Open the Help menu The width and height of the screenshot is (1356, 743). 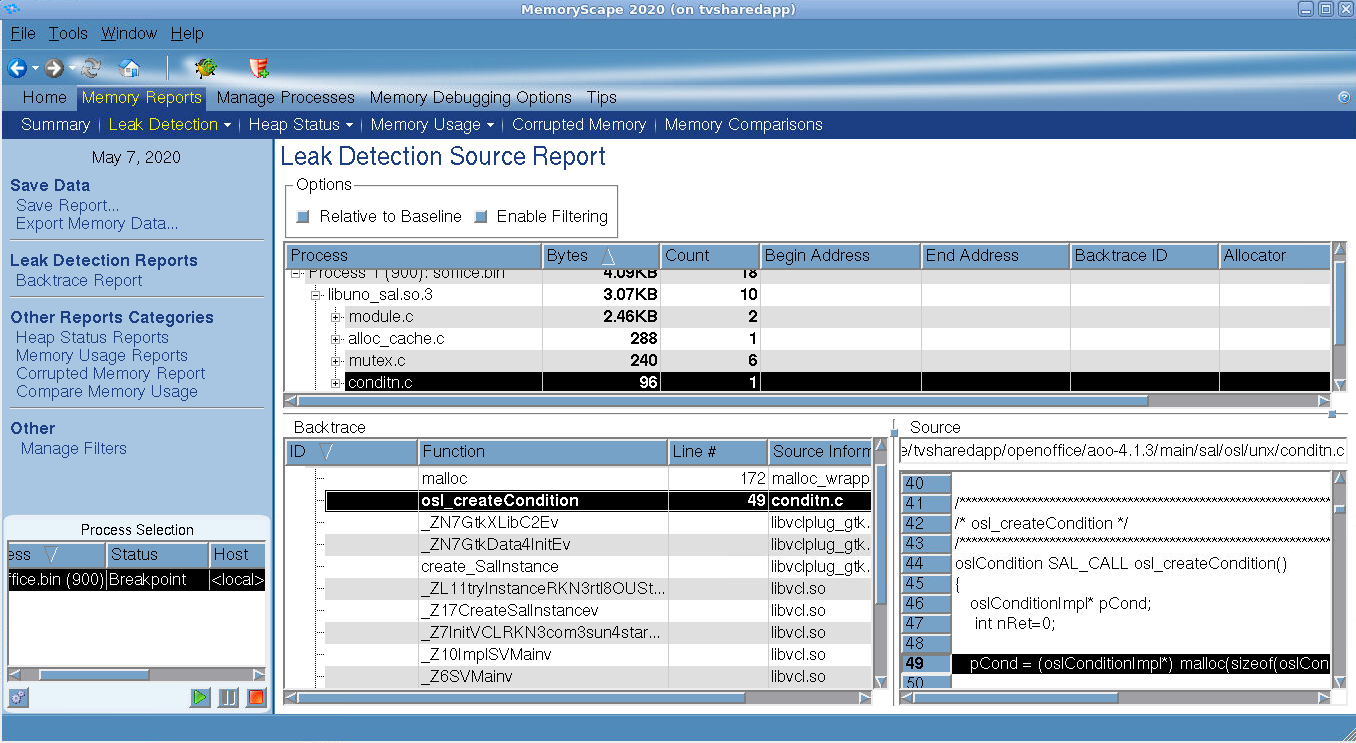coord(187,34)
